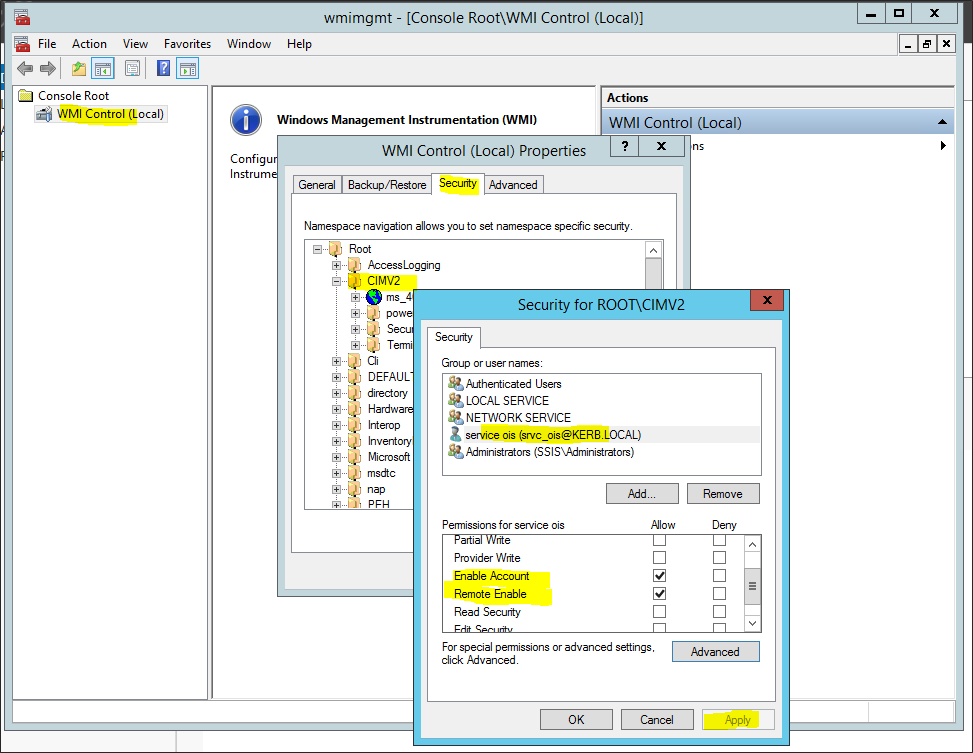Click the permissions list scroll down arrow
Image resolution: width=973 pixels, height=753 pixels.
pos(752,623)
